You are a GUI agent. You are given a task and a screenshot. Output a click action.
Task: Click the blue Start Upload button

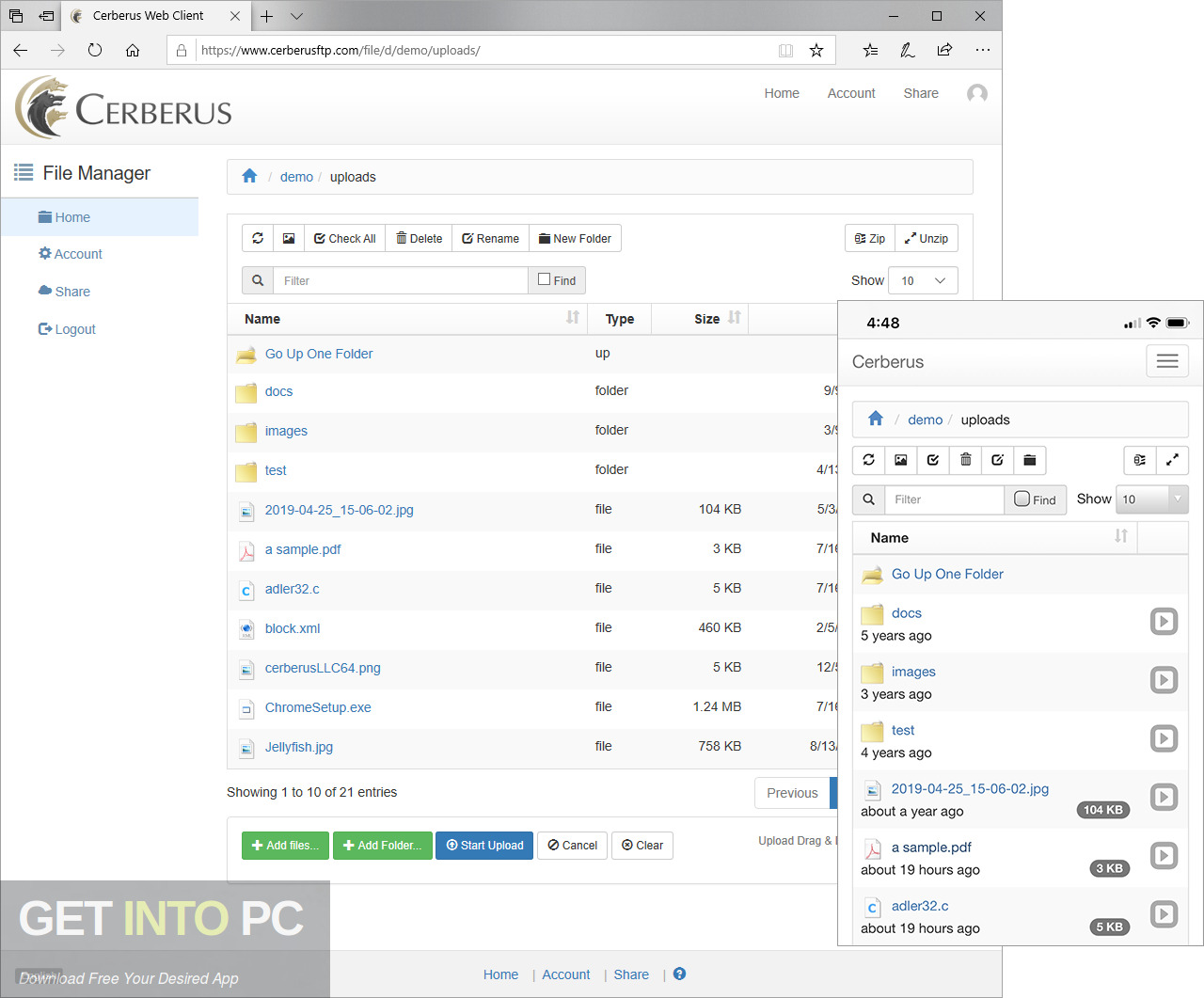point(484,846)
